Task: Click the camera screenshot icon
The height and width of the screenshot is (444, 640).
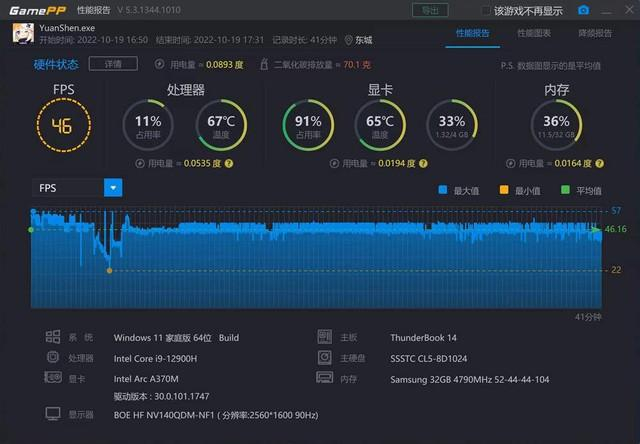Action: (x=584, y=10)
